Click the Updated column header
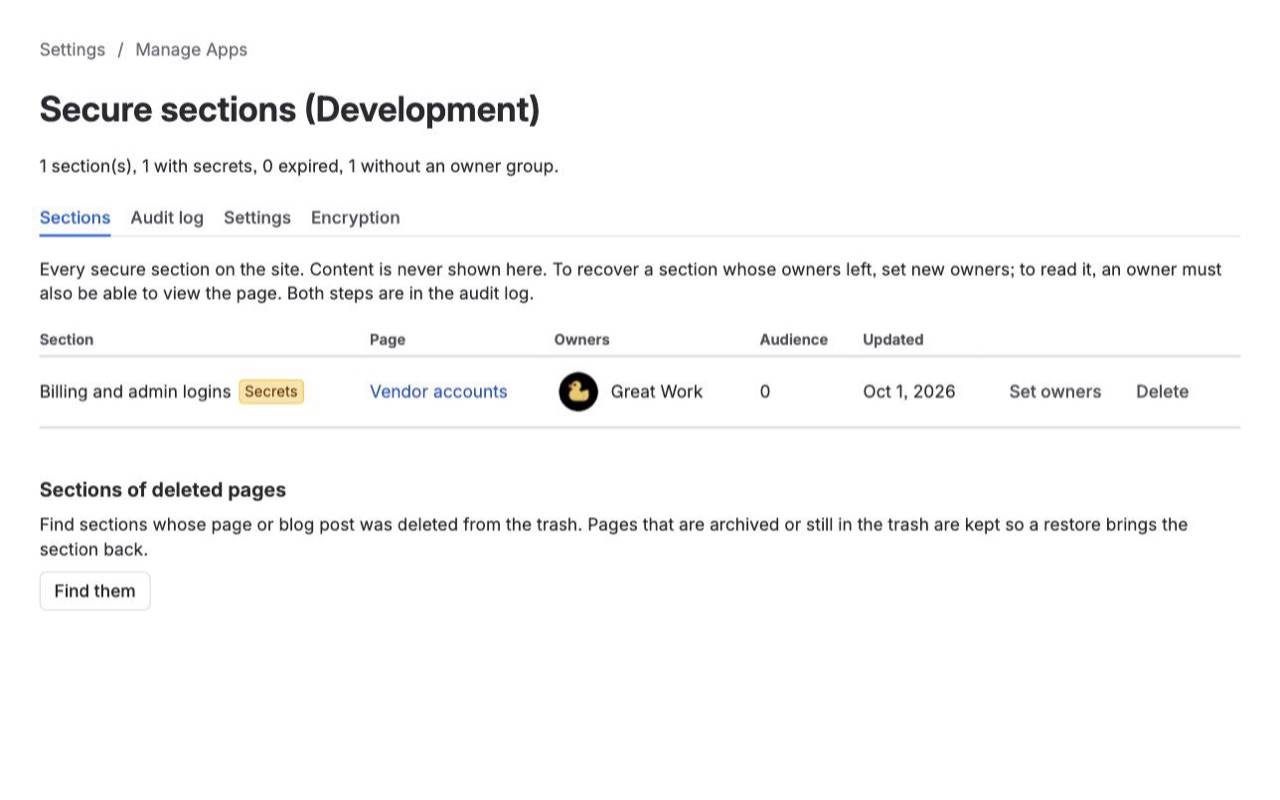 click(893, 340)
